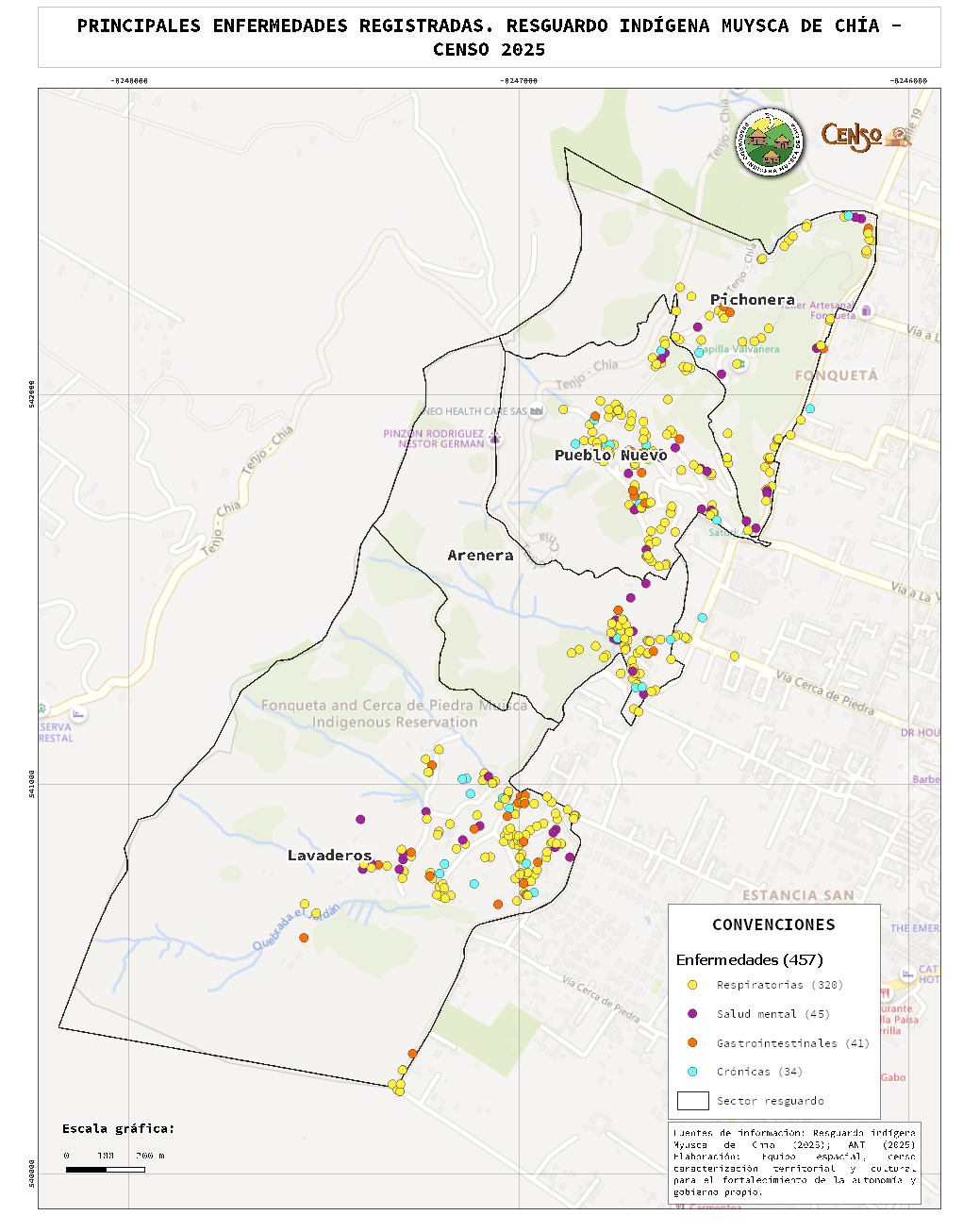The height and width of the screenshot is (1232, 963).
Task: Click the Enfermedades (457) legend title
Action: 749,959
